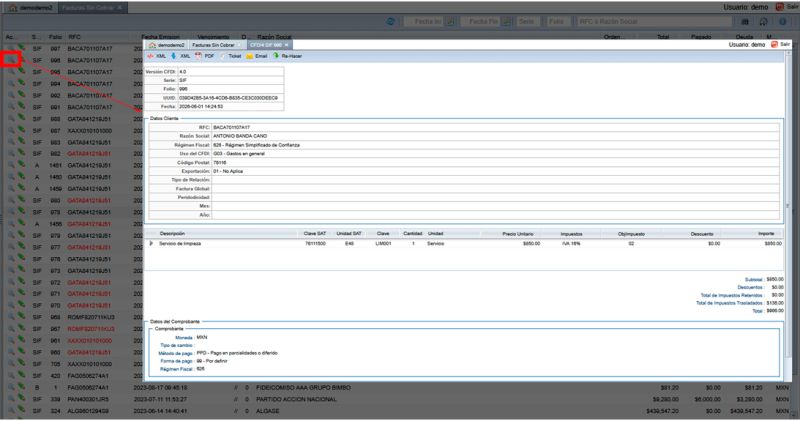Click the ALGASE row

tap(396, 411)
